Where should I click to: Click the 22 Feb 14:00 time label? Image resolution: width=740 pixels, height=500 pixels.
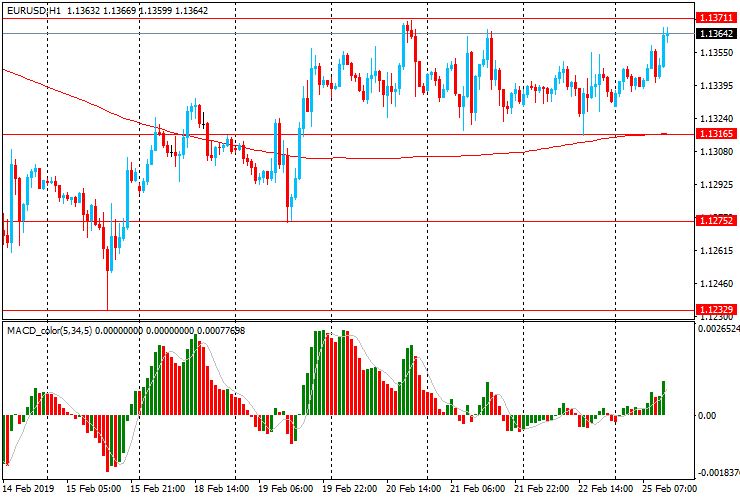(606, 490)
